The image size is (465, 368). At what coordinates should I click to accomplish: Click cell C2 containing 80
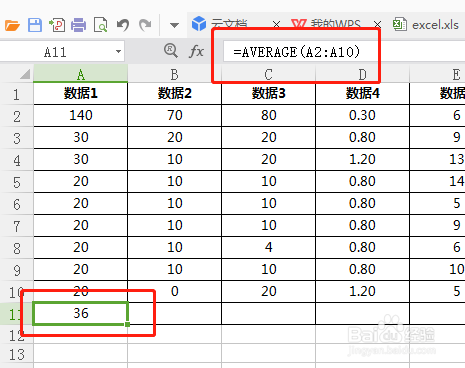point(268,116)
